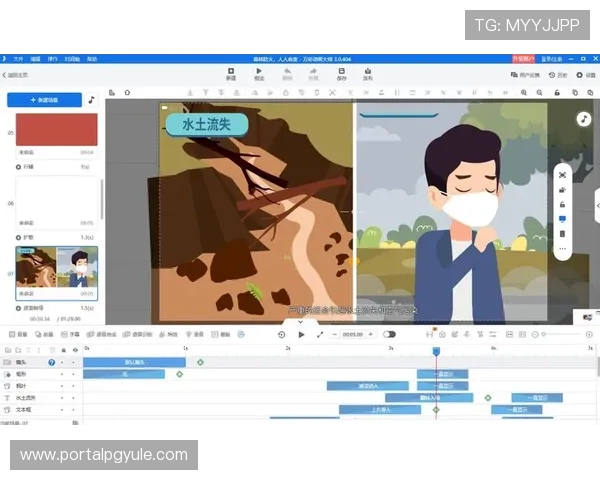Image resolution: width=600 pixels, height=480 pixels.
Task: Open the background music note icon
Action: point(92,100)
